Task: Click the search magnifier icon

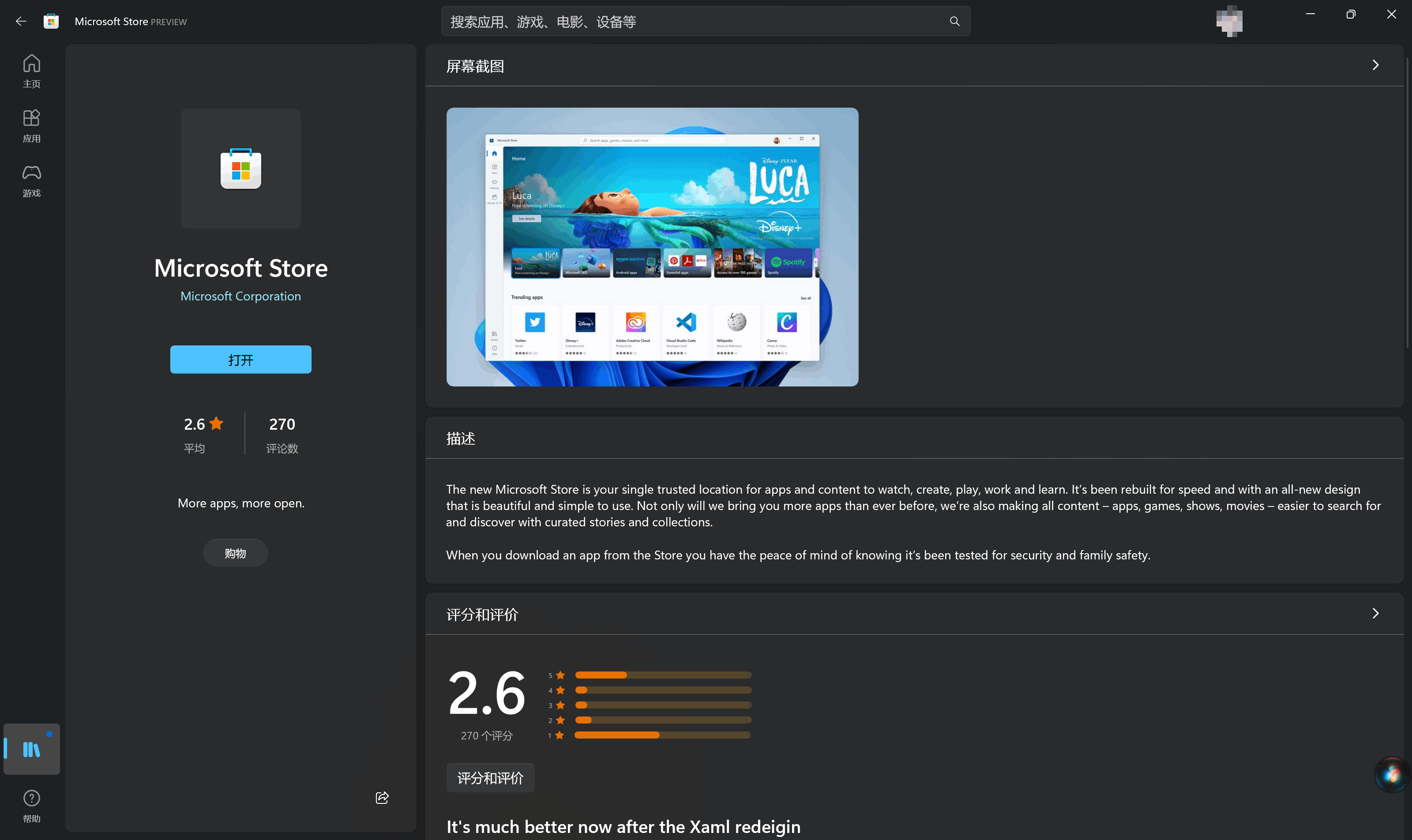Action: (954, 22)
